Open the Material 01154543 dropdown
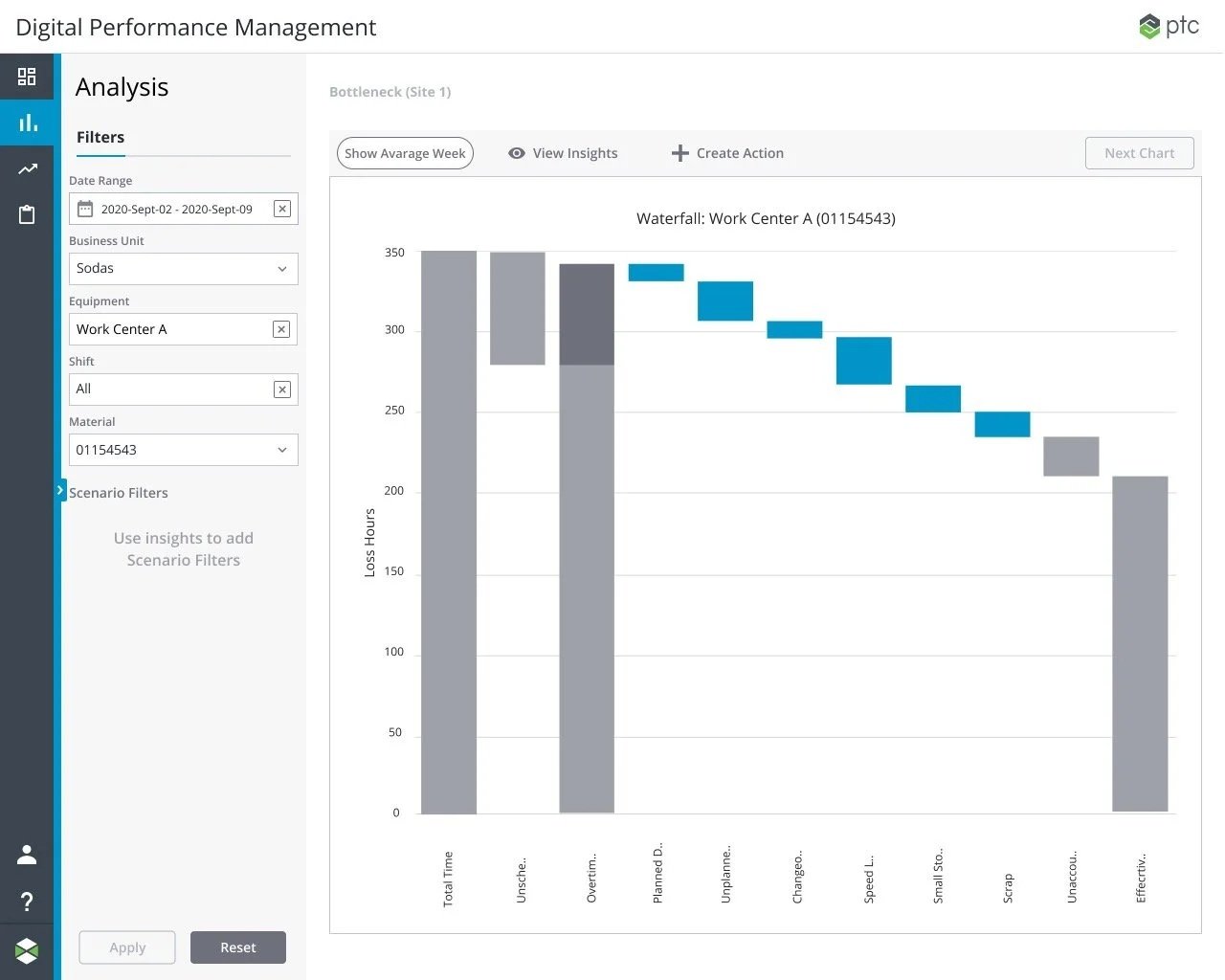 [184, 450]
